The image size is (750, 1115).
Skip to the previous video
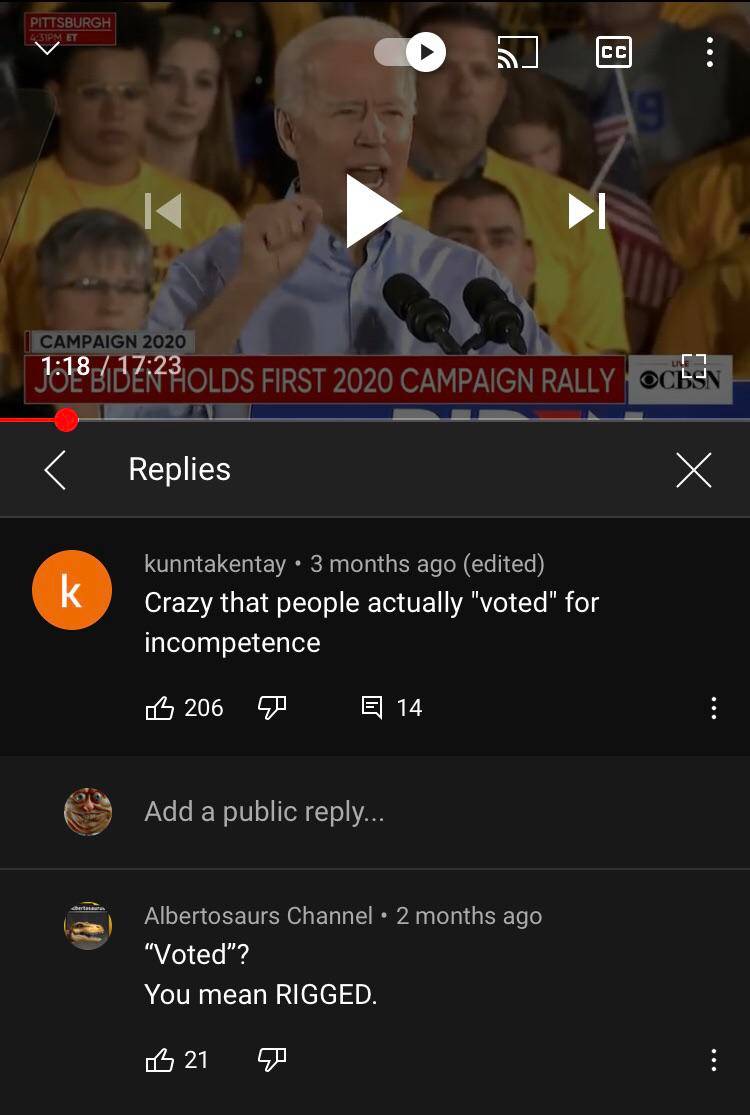[163, 211]
